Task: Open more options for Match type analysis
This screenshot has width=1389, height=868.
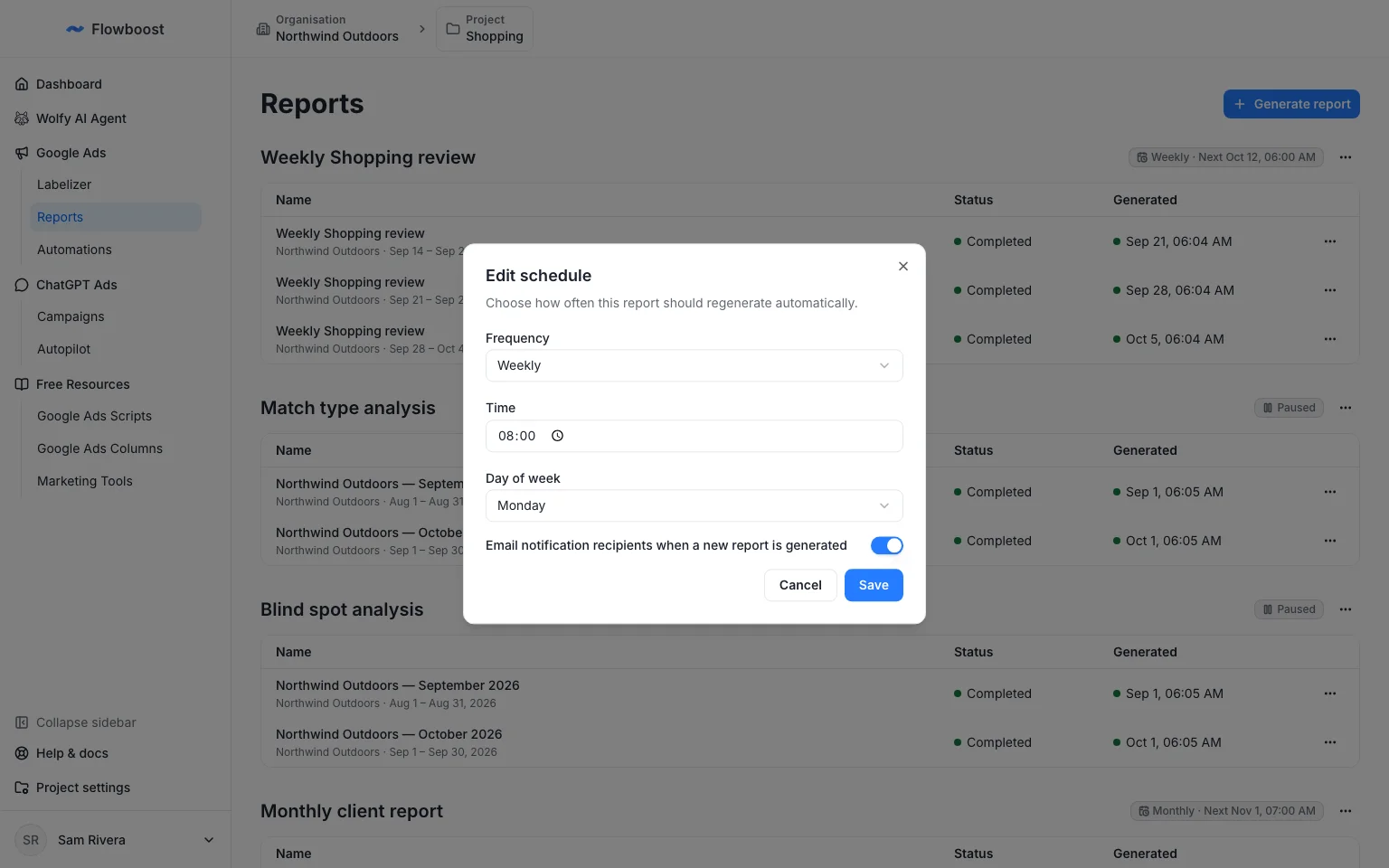Action: (x=1346, y=408)
